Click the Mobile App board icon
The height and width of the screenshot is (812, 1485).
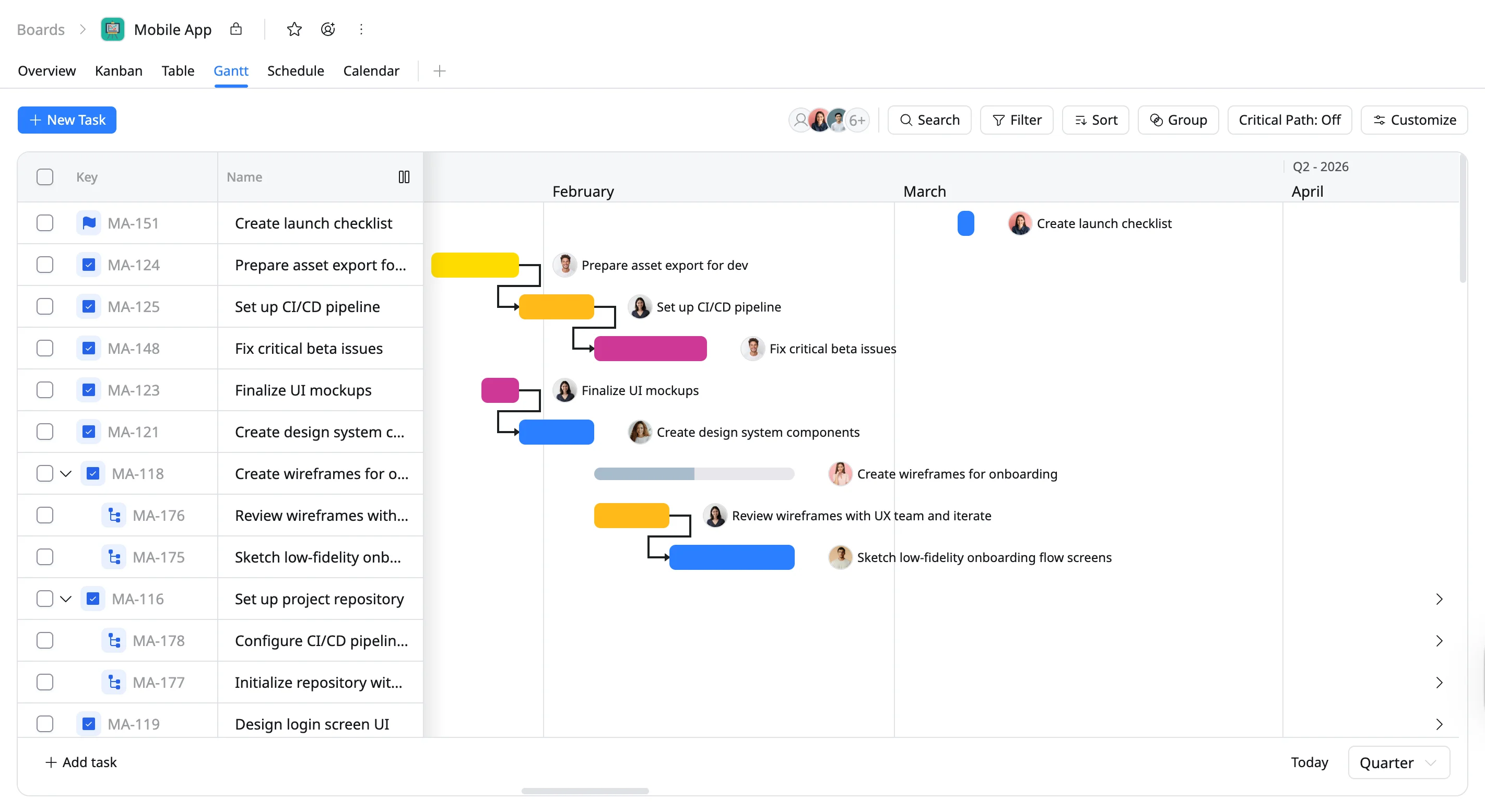(112, 29)
